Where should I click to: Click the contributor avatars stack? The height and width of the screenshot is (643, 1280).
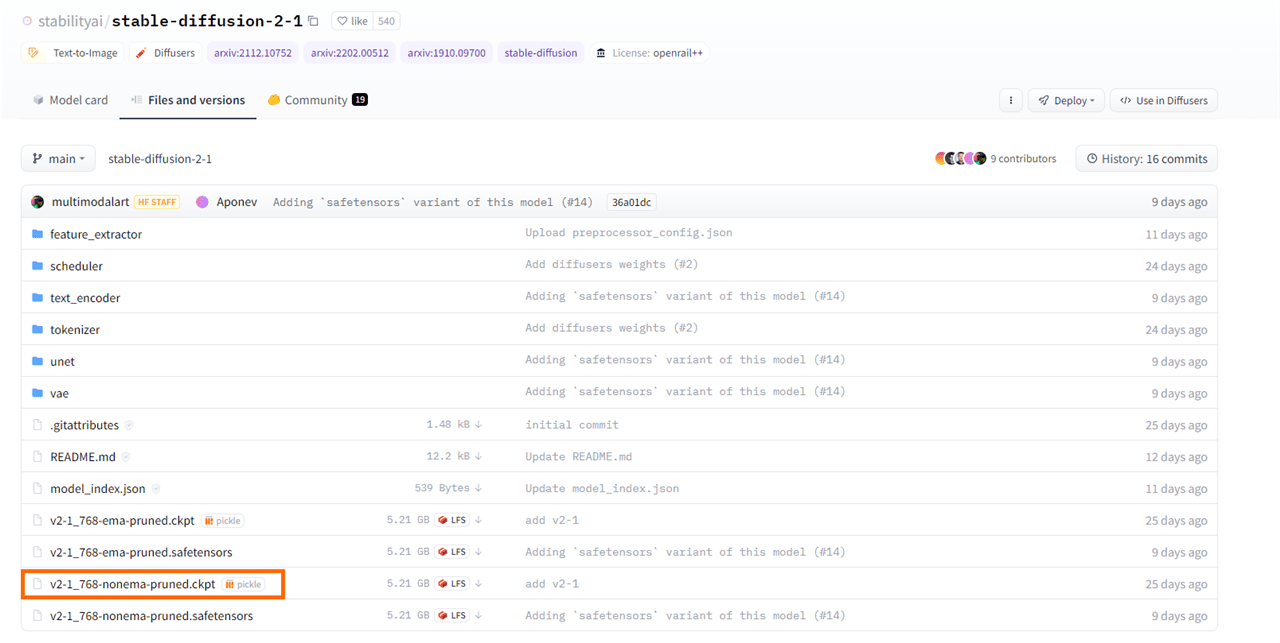pyautogui.click(x=961, y=159)
